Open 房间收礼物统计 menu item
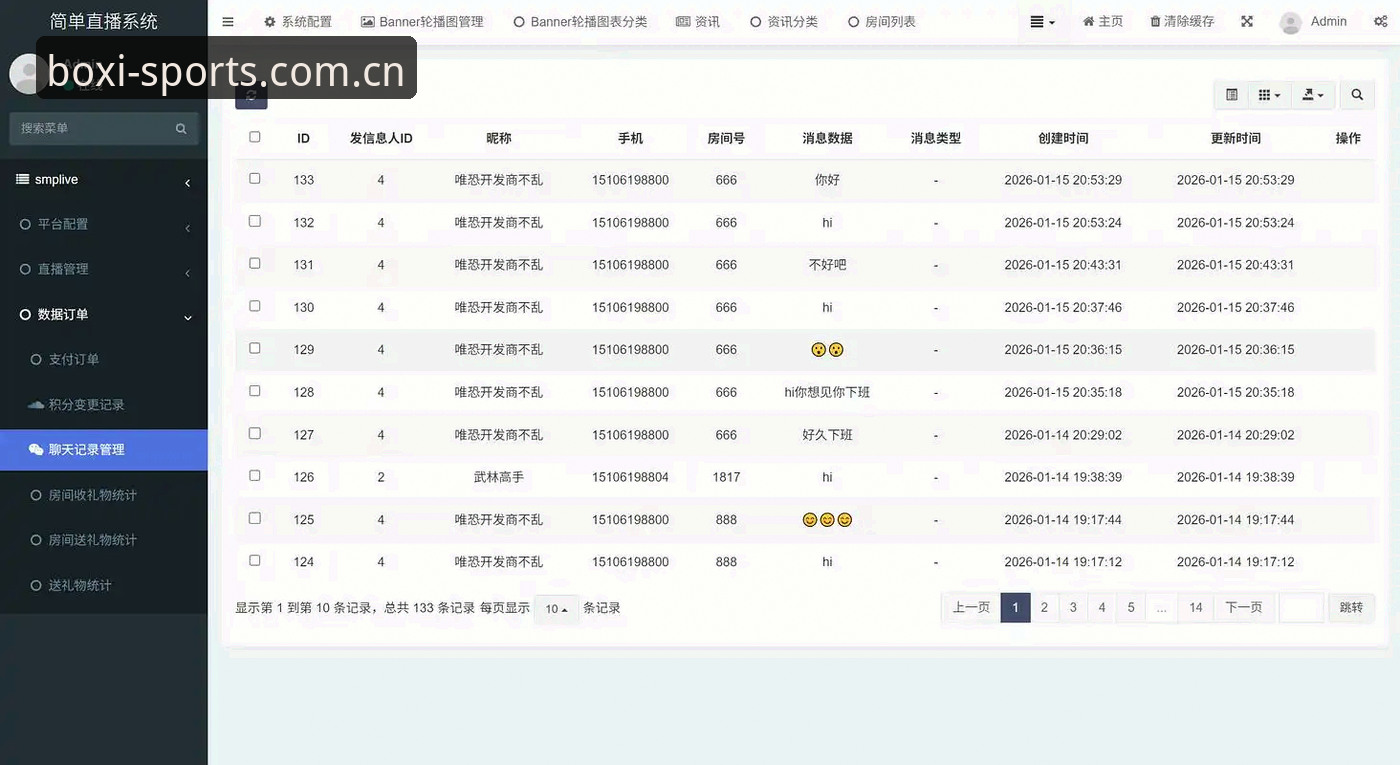The width and height of the screenshot is (1400, 765). [104, 495]
